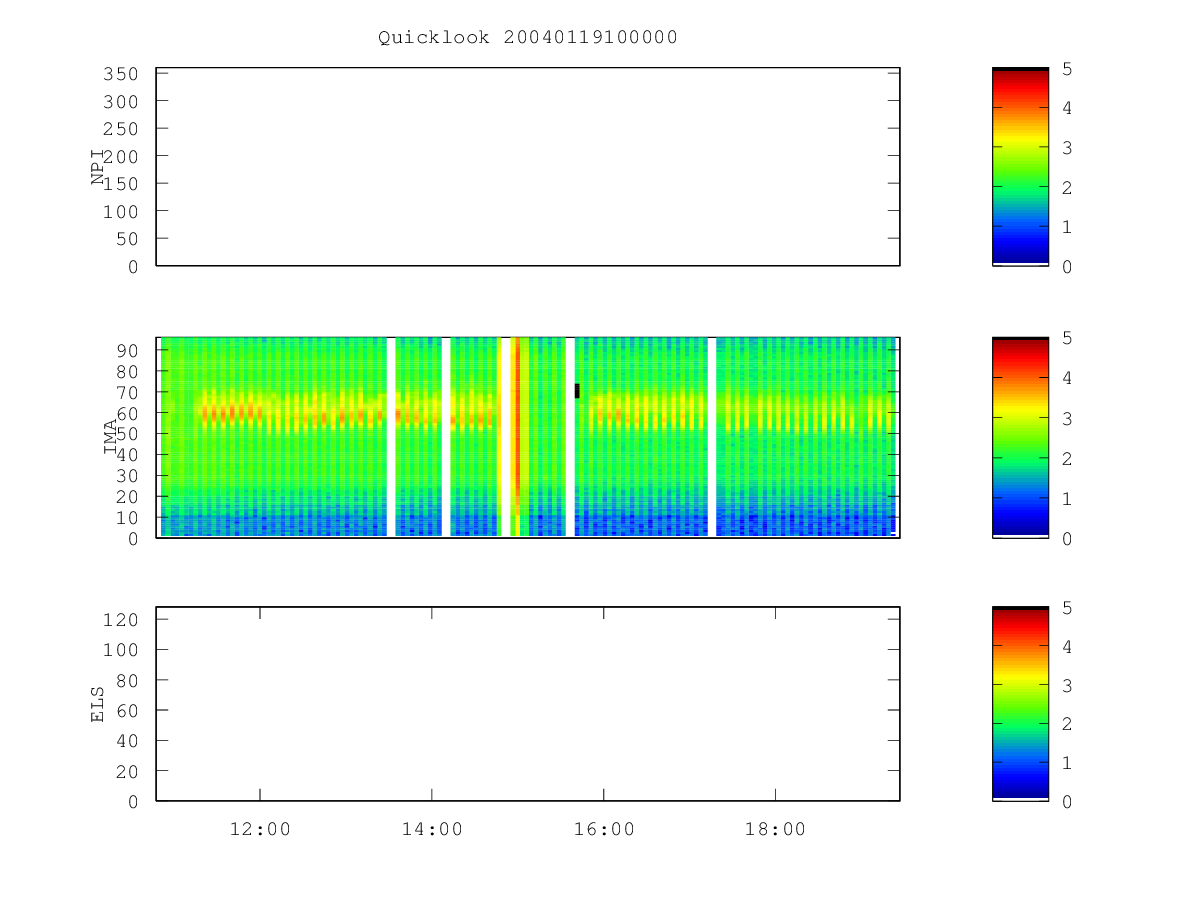Select the ELS y-axis label
1200x900 pixels.
[99, 703]
